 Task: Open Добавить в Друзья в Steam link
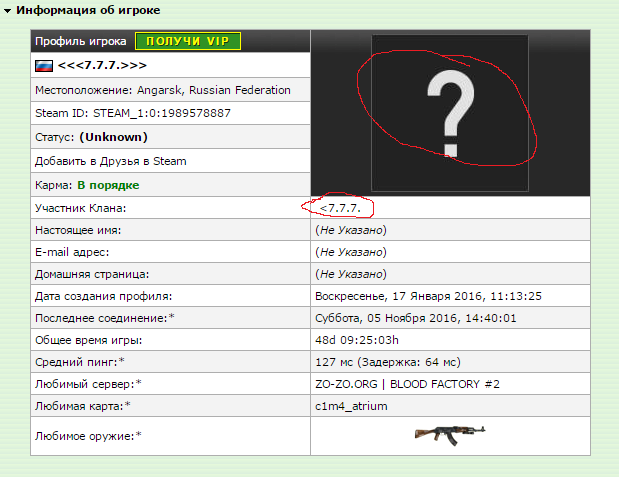(111, 161)
